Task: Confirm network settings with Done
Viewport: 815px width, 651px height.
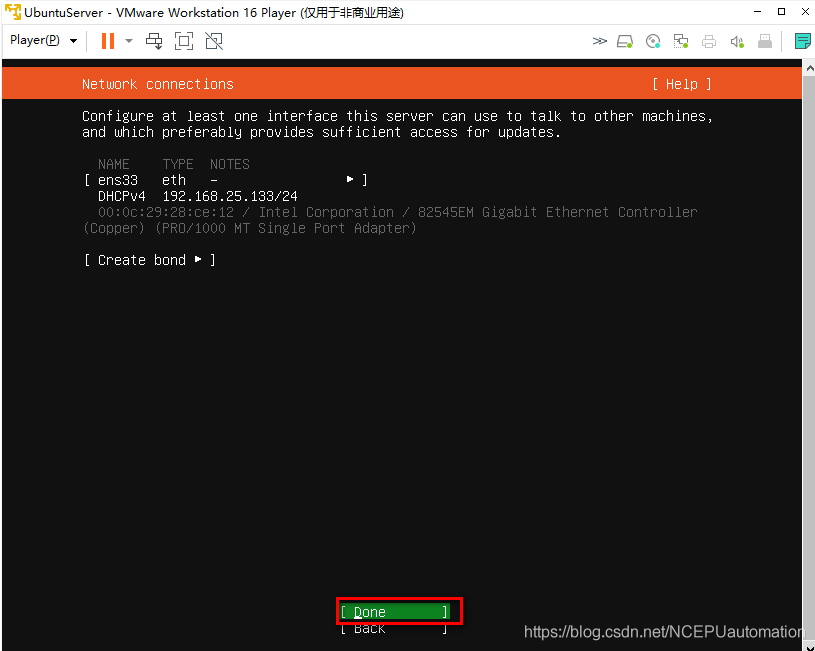Action: (x=394, y=612)
